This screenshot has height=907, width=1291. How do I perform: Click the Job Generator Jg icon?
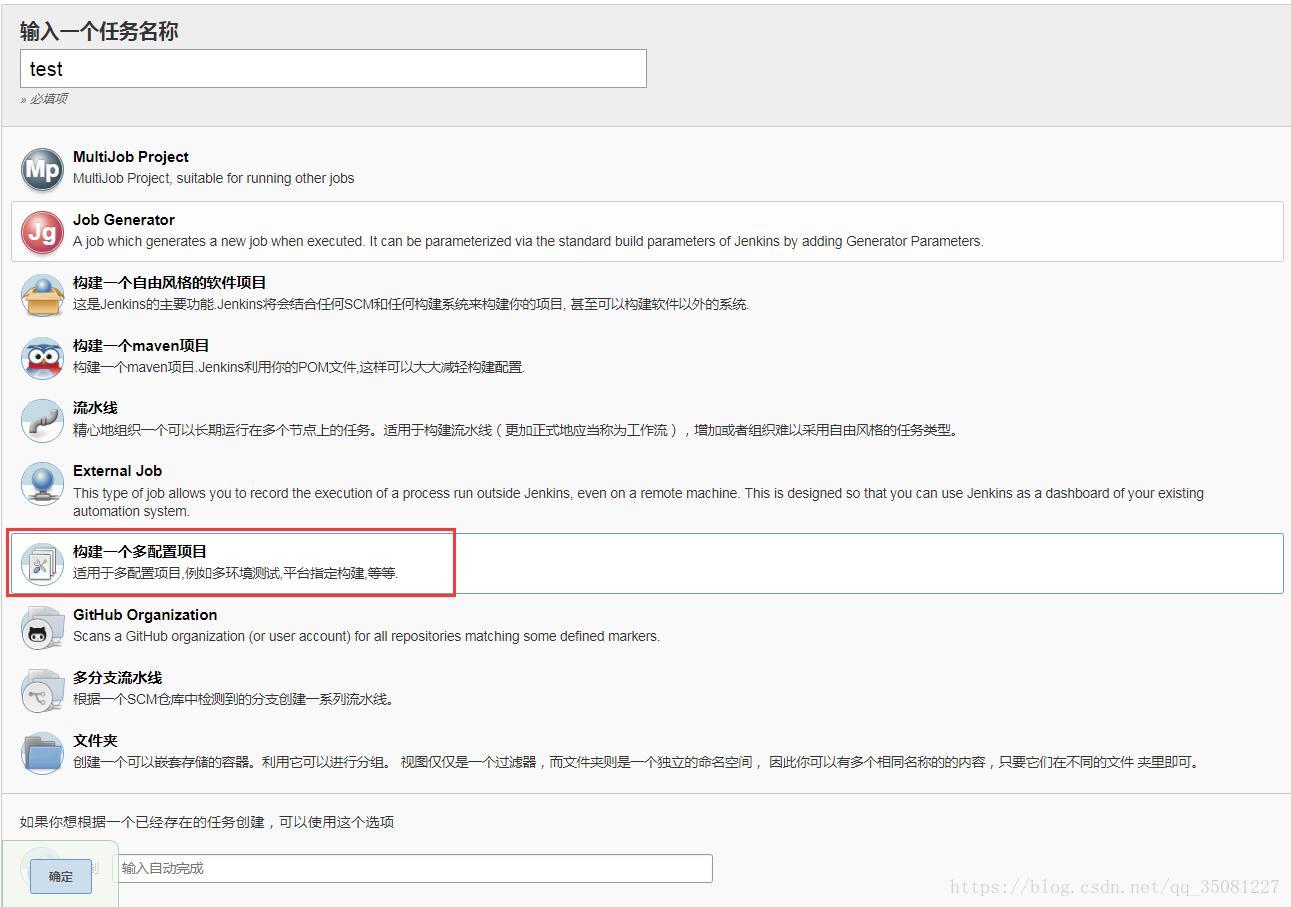[x=42, y=232]
